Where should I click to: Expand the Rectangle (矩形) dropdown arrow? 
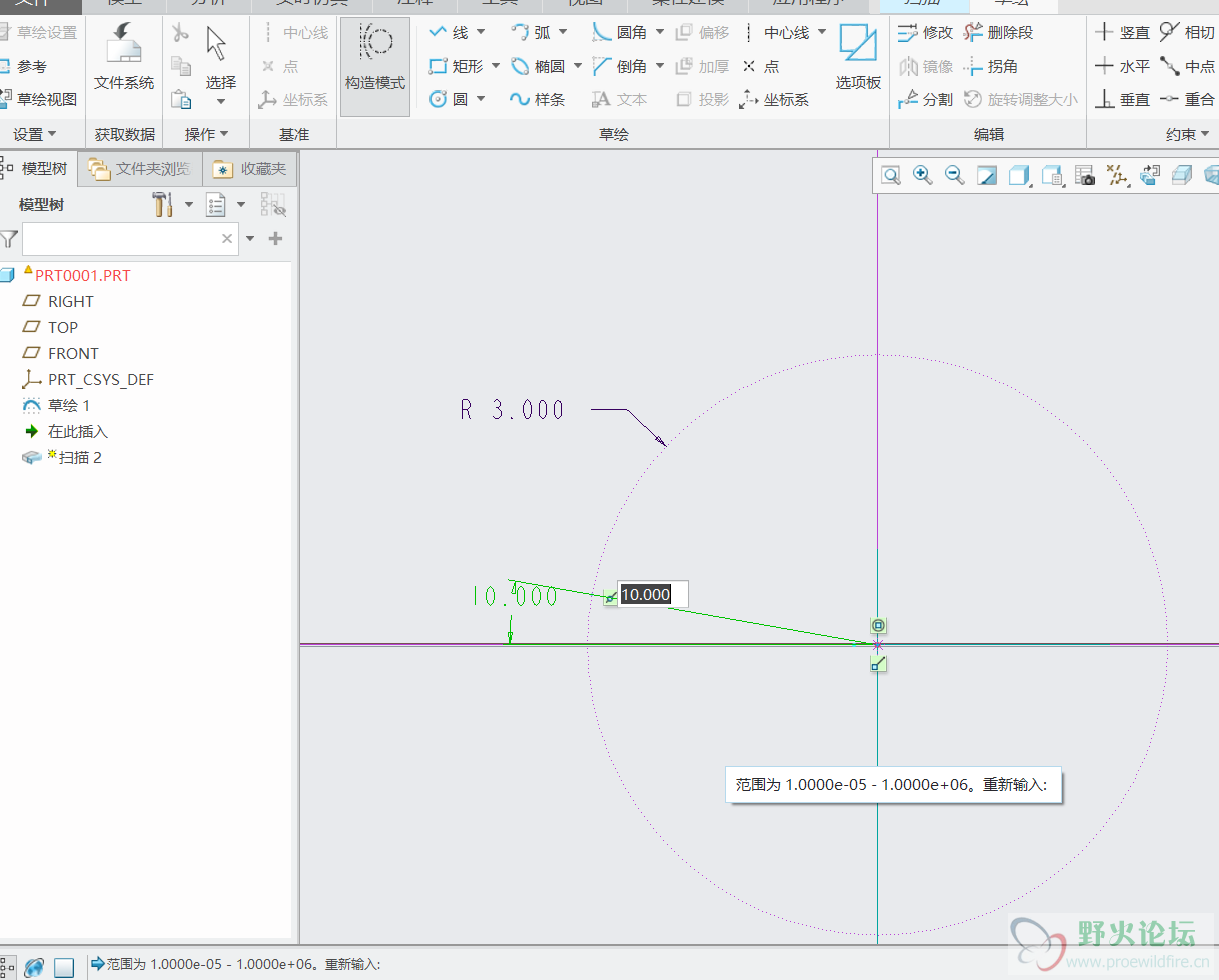(496, 66)
